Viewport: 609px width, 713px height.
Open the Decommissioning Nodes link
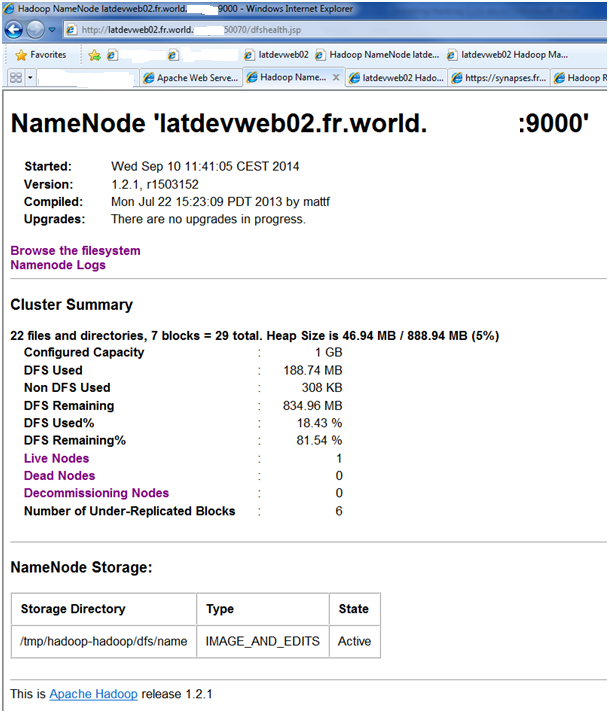coord(96,493)
